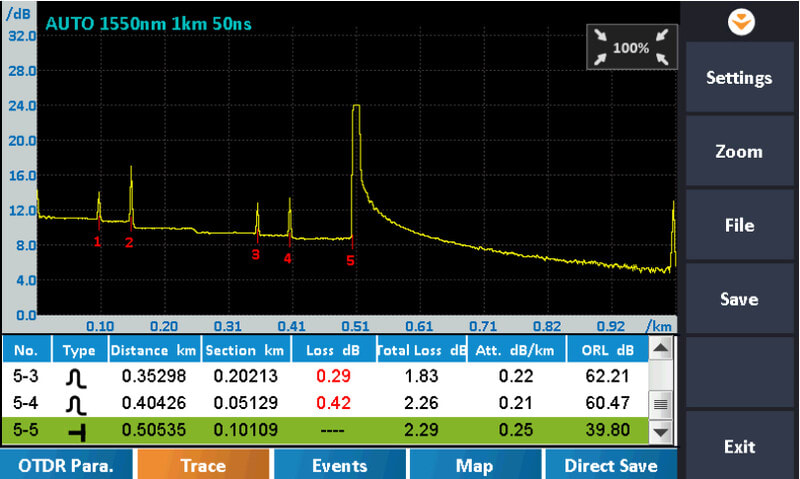The image size is (800, 479).
Task: Select the Direct Save tab
Action: [x=610, y=465]
